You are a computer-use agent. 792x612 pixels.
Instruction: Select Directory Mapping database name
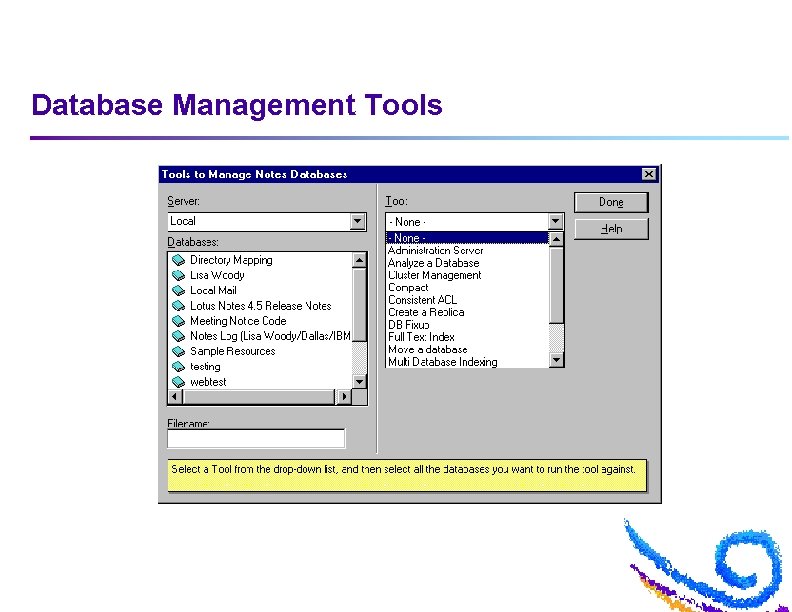point(231,260)
